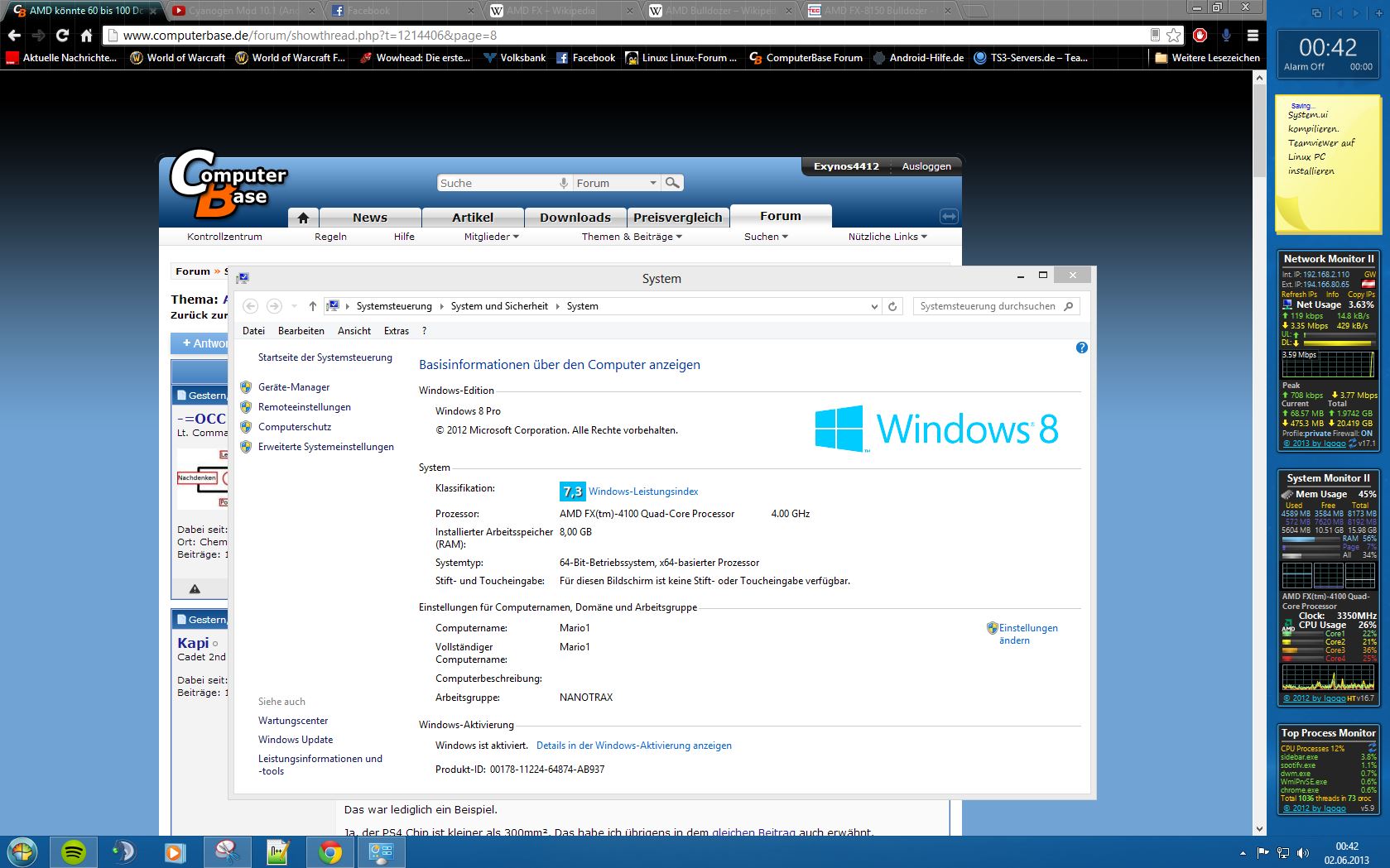Click Copy IPs in Network Monitor gadget

click(x=1361, y=295)
